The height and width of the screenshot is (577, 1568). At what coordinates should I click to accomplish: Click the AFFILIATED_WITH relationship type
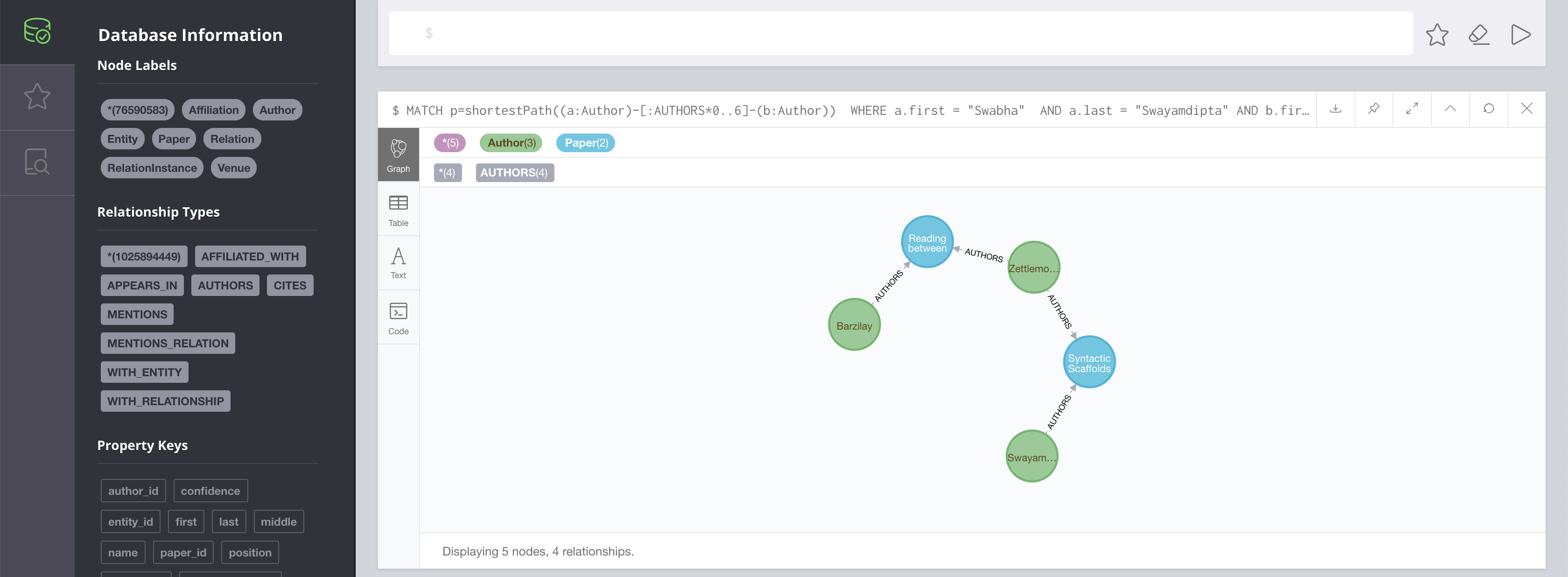(x=250, y=256)
